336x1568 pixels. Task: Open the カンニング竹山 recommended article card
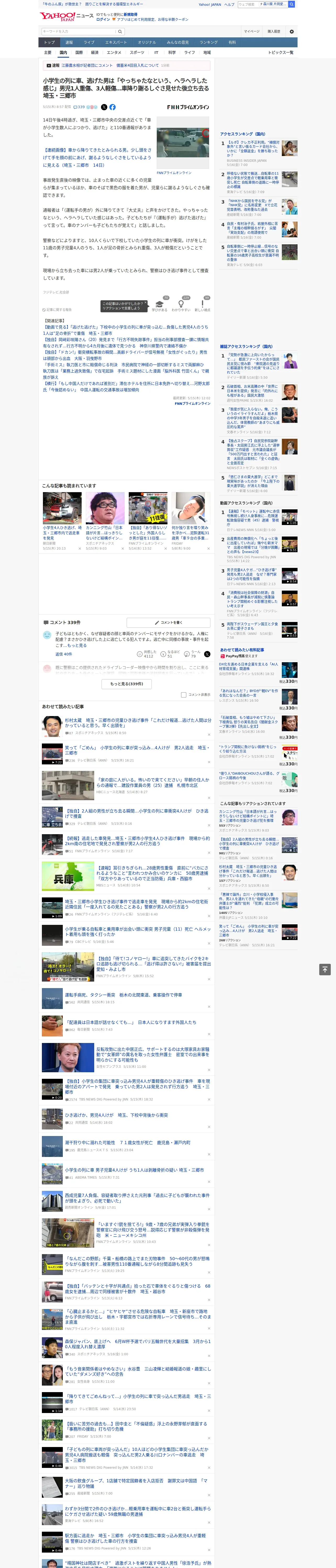pos(105,521)
